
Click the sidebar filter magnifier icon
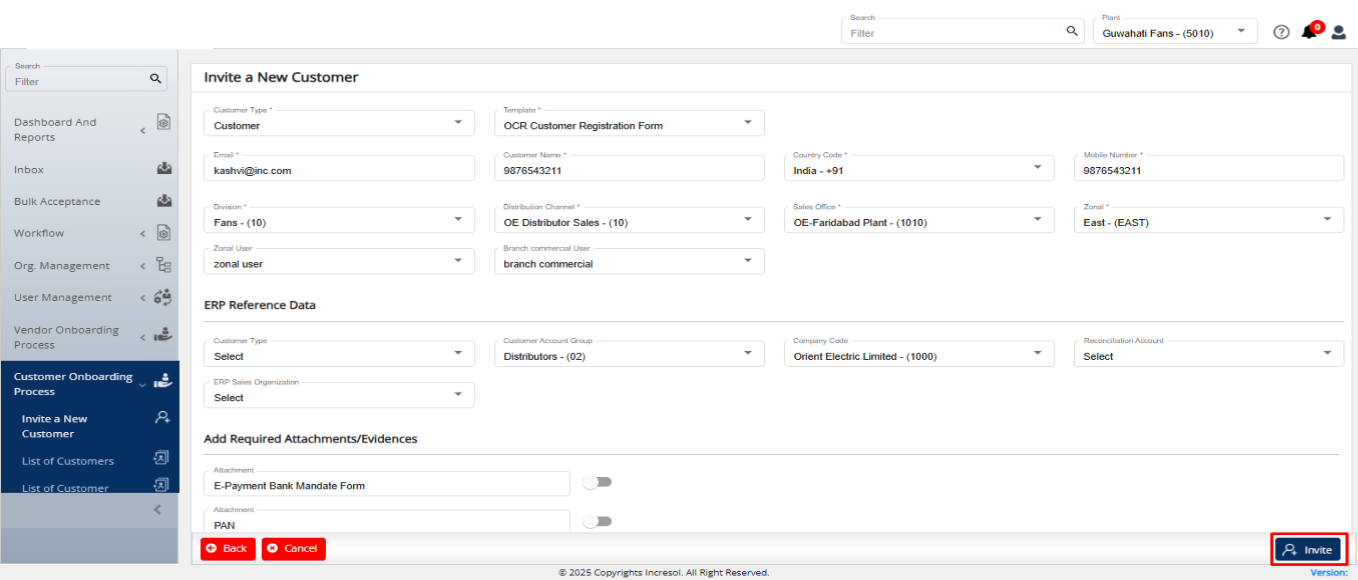coord(155,78)
